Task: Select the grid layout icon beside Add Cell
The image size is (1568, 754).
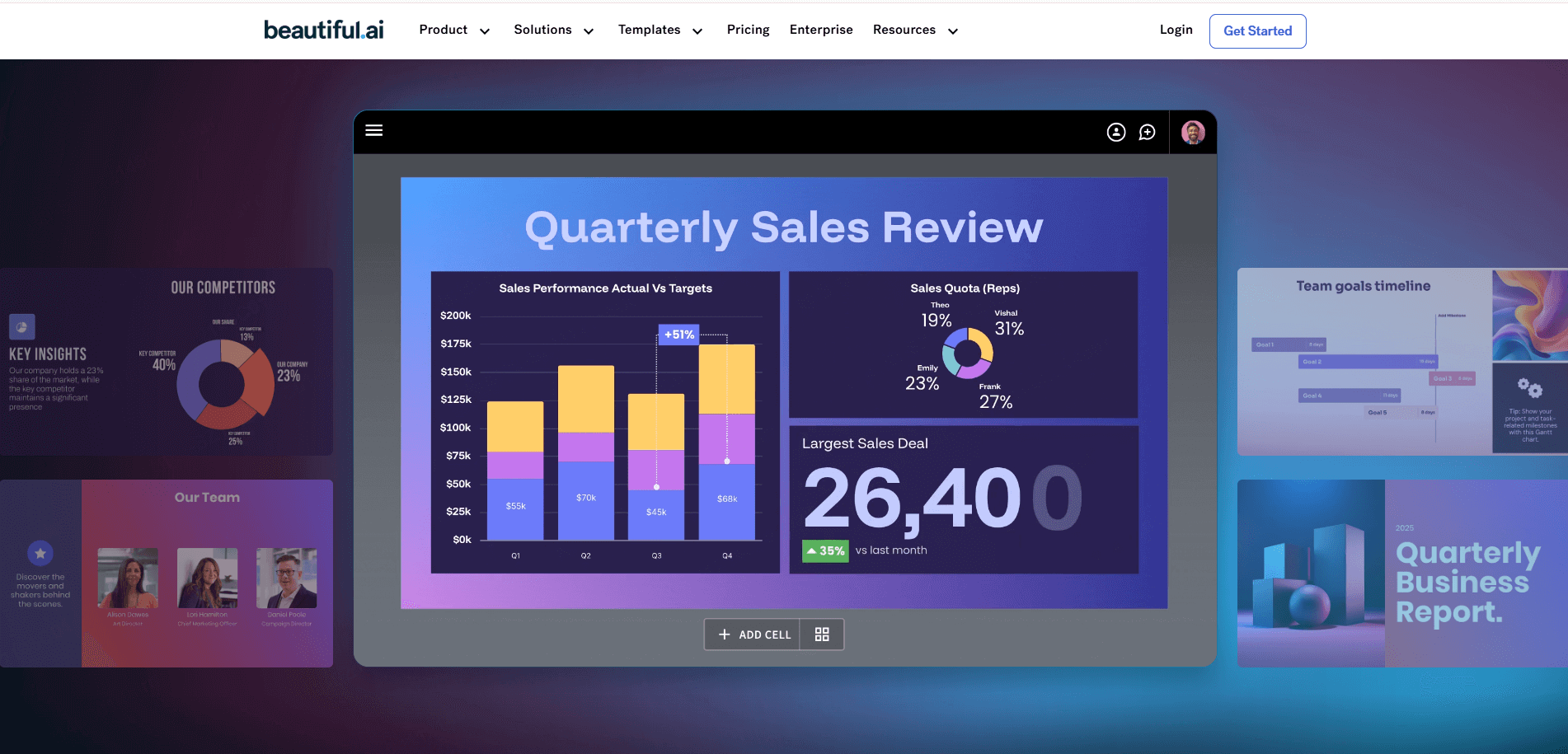Action: pyautogui.click(x=822, y=634)
